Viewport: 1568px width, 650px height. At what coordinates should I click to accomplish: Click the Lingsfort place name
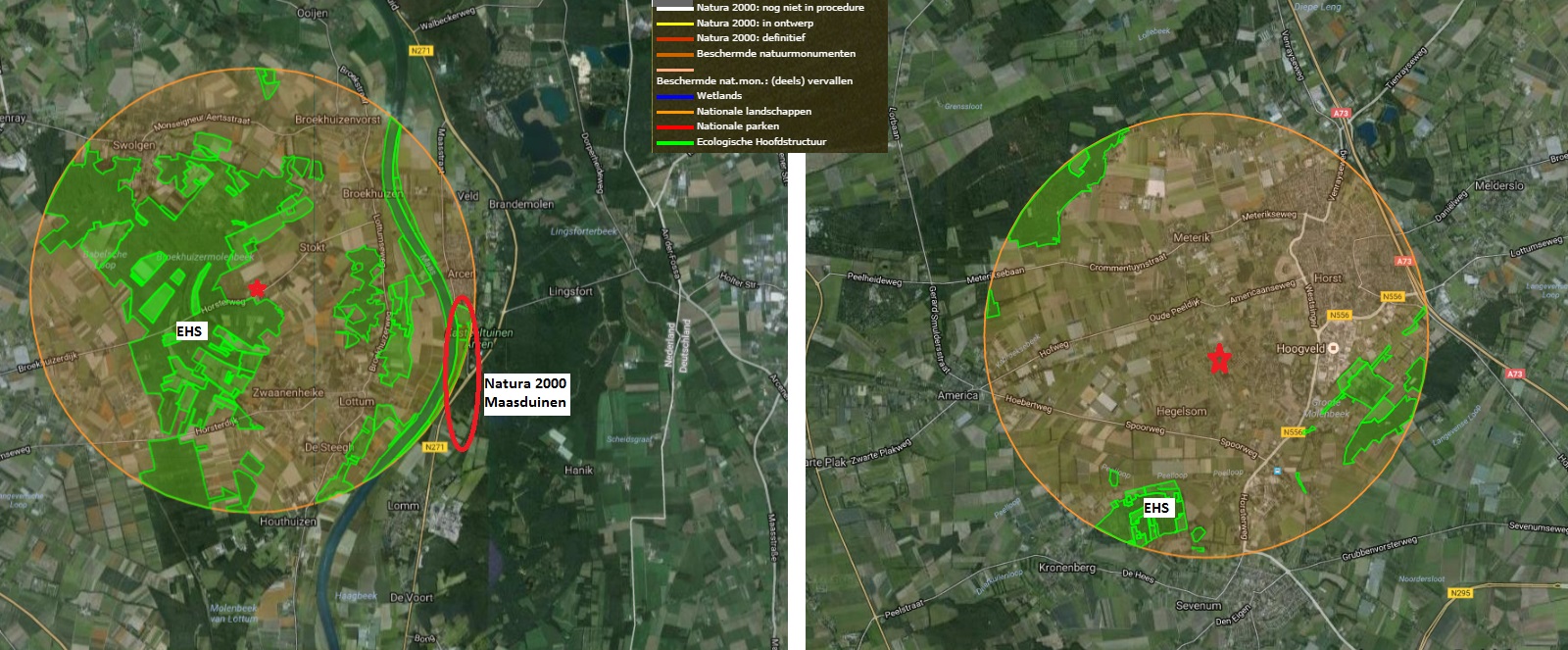570,292
